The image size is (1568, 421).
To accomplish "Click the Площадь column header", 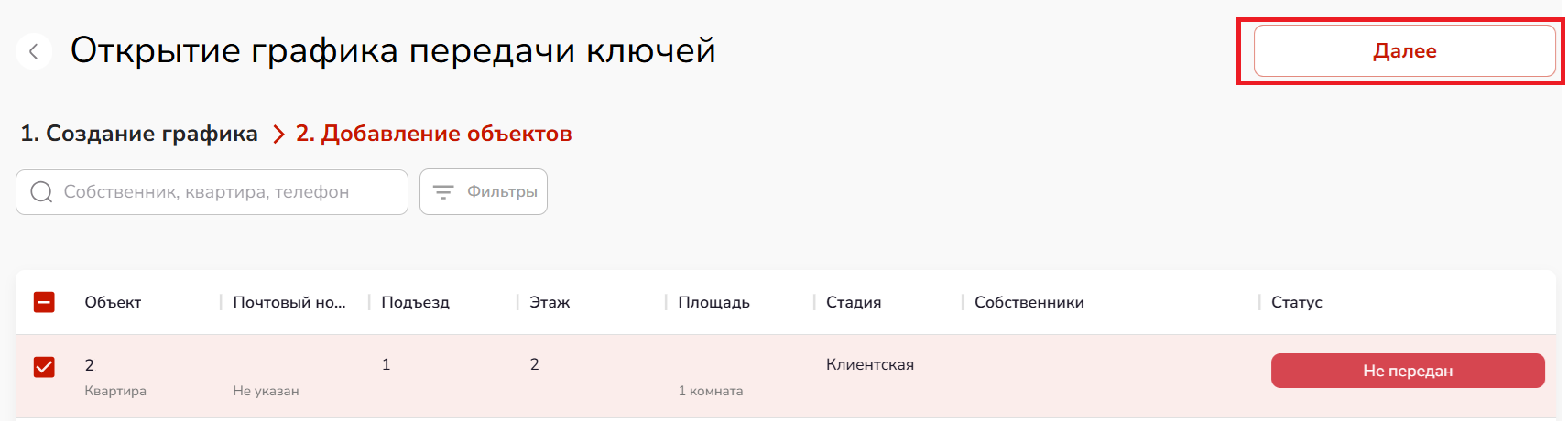I will pos(713,302).
